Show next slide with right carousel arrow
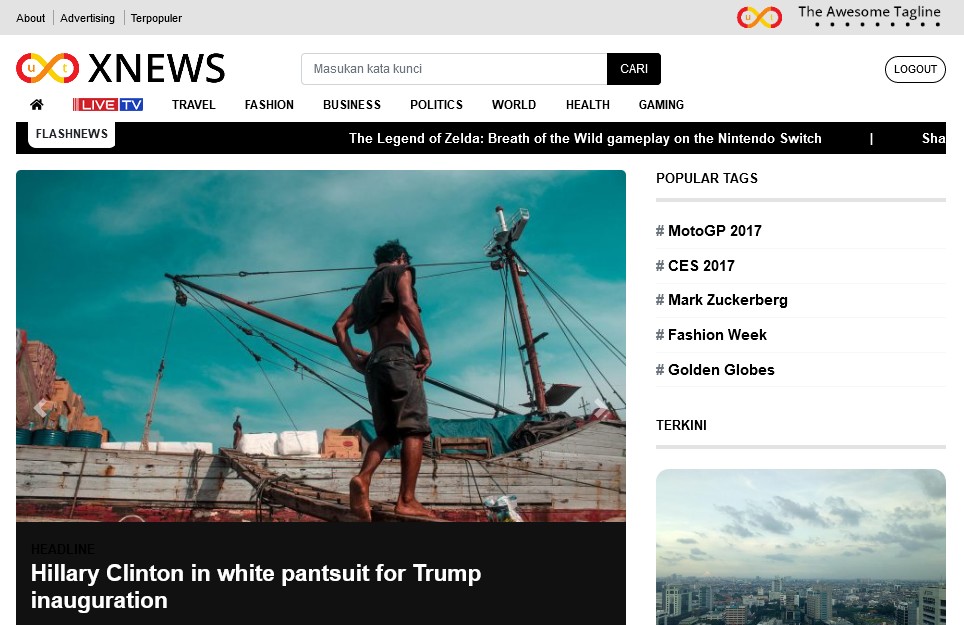Viewport: 964px width, 625px height. 600,407
